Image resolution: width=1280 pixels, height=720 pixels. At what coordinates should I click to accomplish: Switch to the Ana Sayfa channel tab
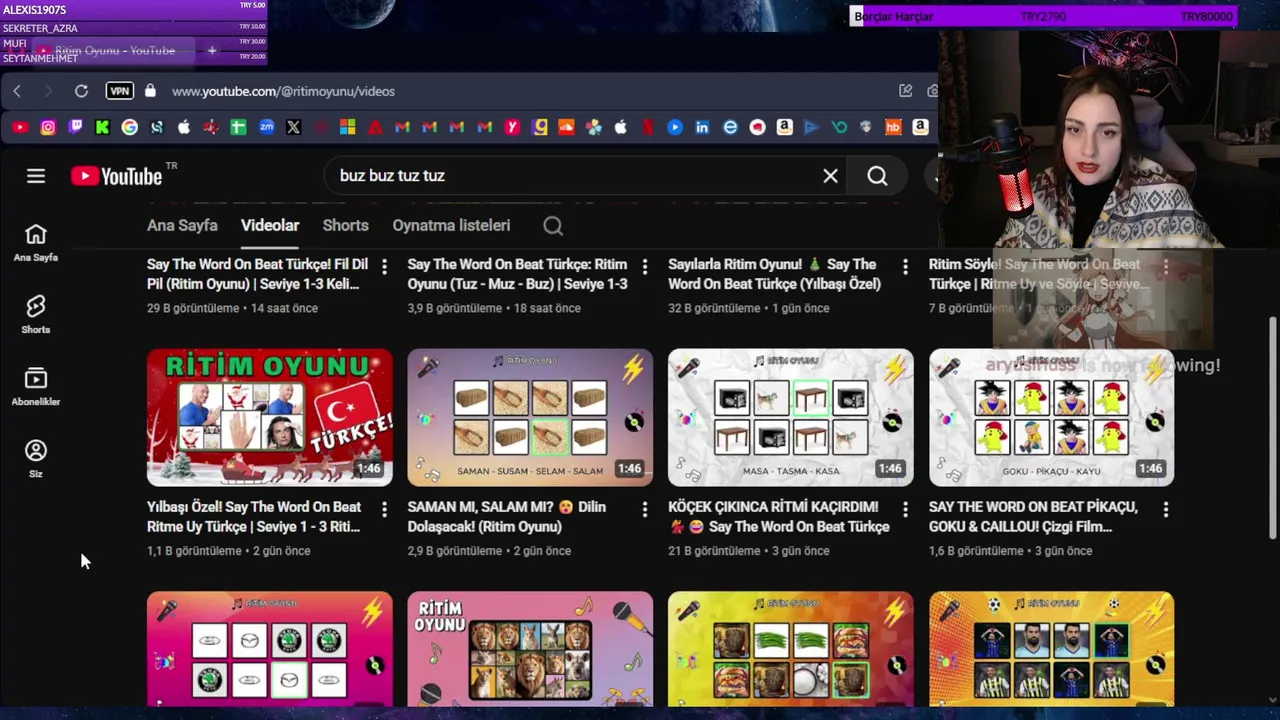[x=182, y=226]
